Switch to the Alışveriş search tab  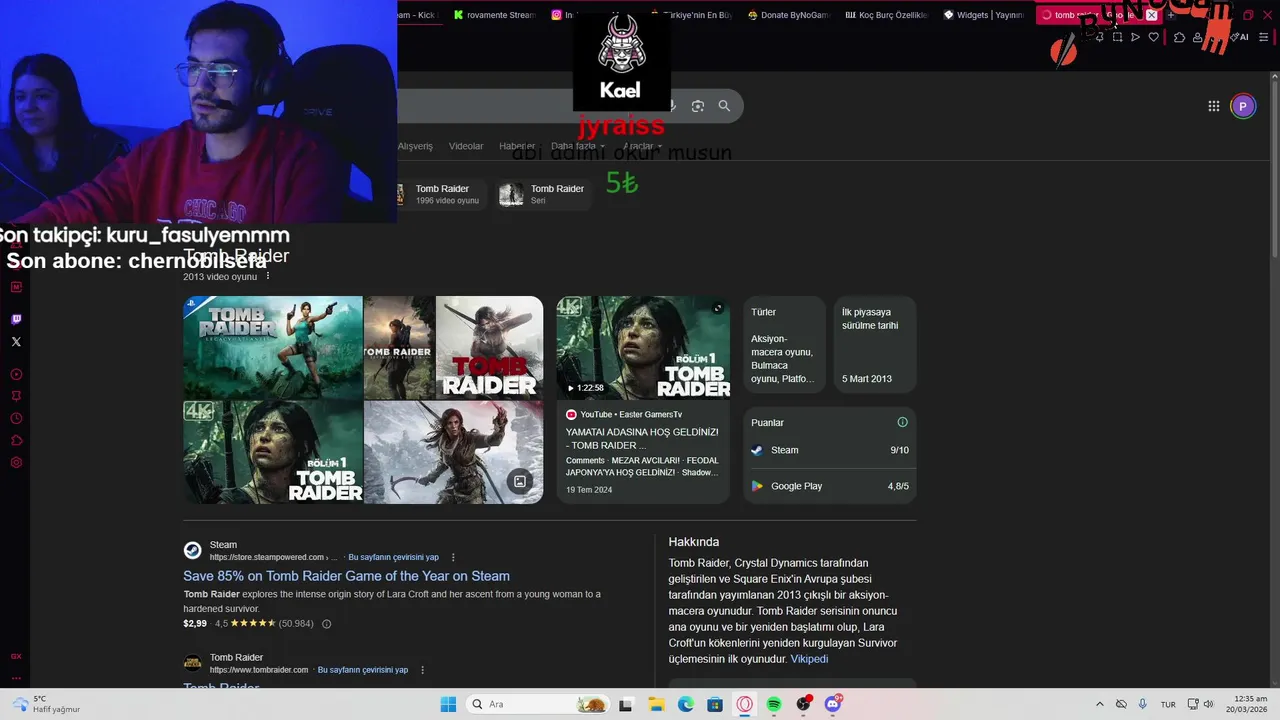(415, 146)
